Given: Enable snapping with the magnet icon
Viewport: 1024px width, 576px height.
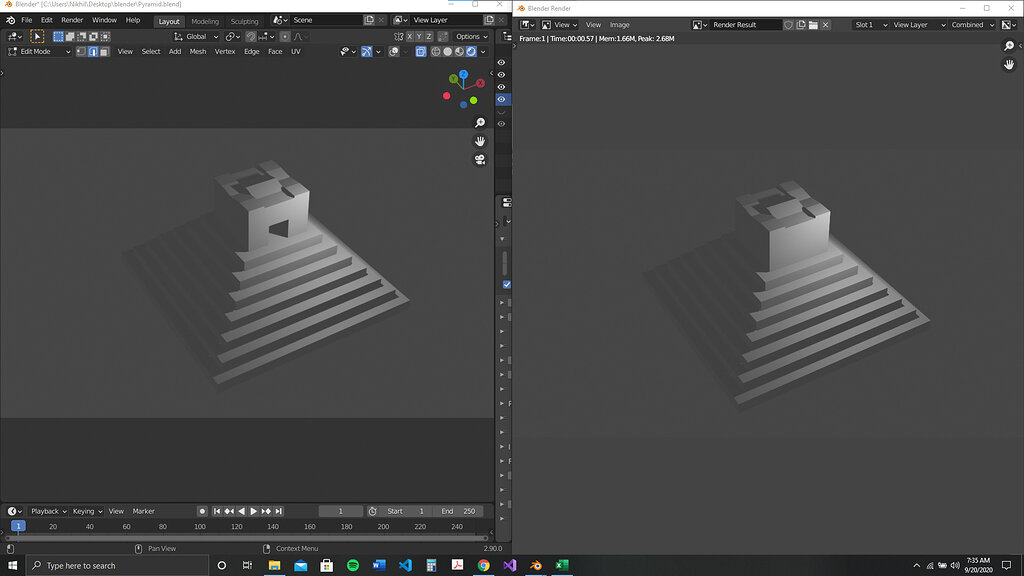Looking at the screenshot, I should [x=250, y=37].
